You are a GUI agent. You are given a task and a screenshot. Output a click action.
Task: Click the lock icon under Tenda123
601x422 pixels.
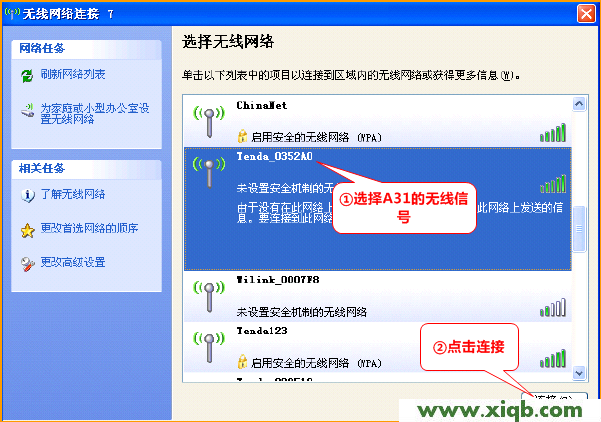click(242, 362)
